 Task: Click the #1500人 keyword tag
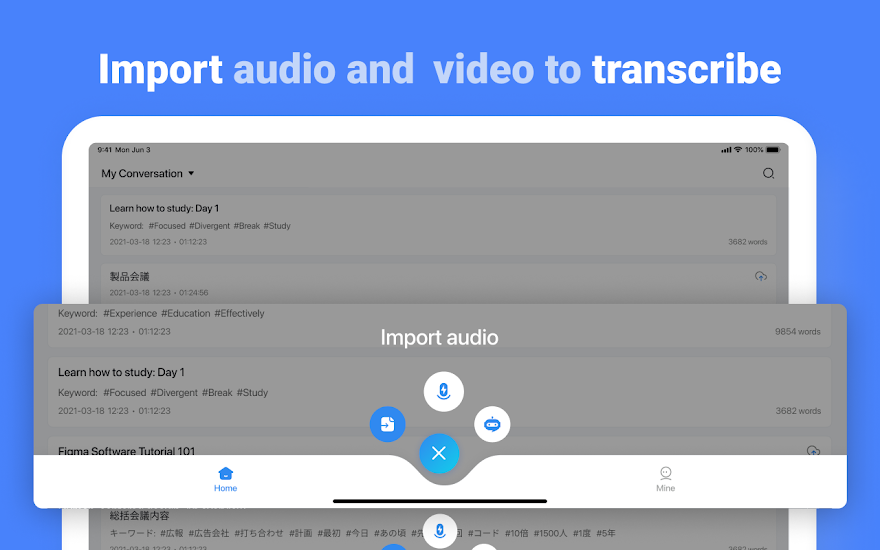[550, 533]
